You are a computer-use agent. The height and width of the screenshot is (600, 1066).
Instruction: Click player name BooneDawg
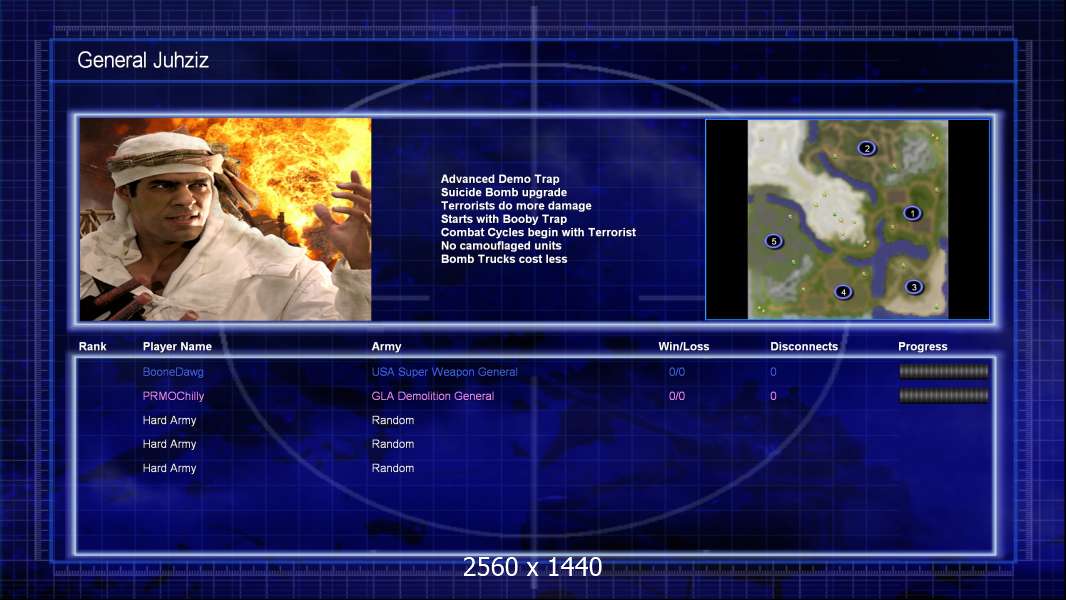pos(173,372)
